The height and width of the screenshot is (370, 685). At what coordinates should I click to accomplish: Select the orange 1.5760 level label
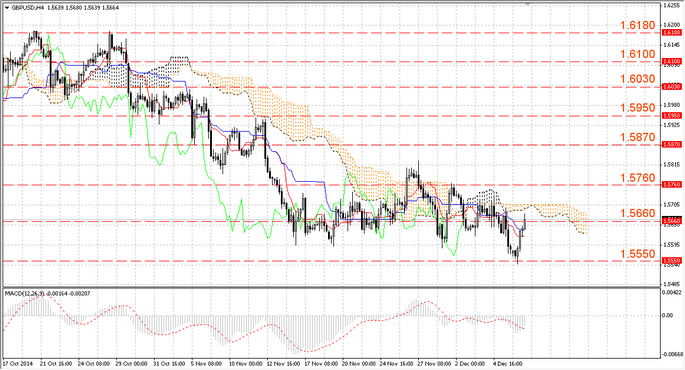pyautogui.click(x=638, y=178)
